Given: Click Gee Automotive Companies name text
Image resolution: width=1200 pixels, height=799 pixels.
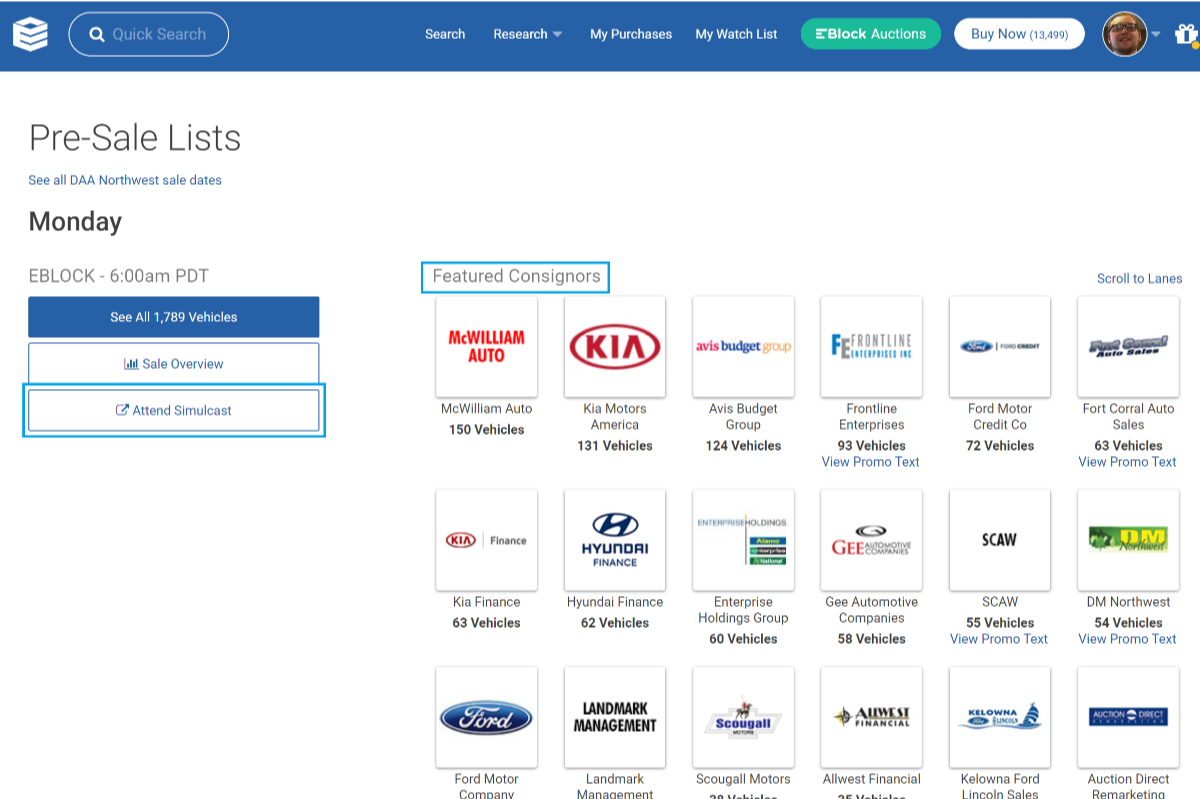Looking at the screenshot, I should [x=872, y=610].
